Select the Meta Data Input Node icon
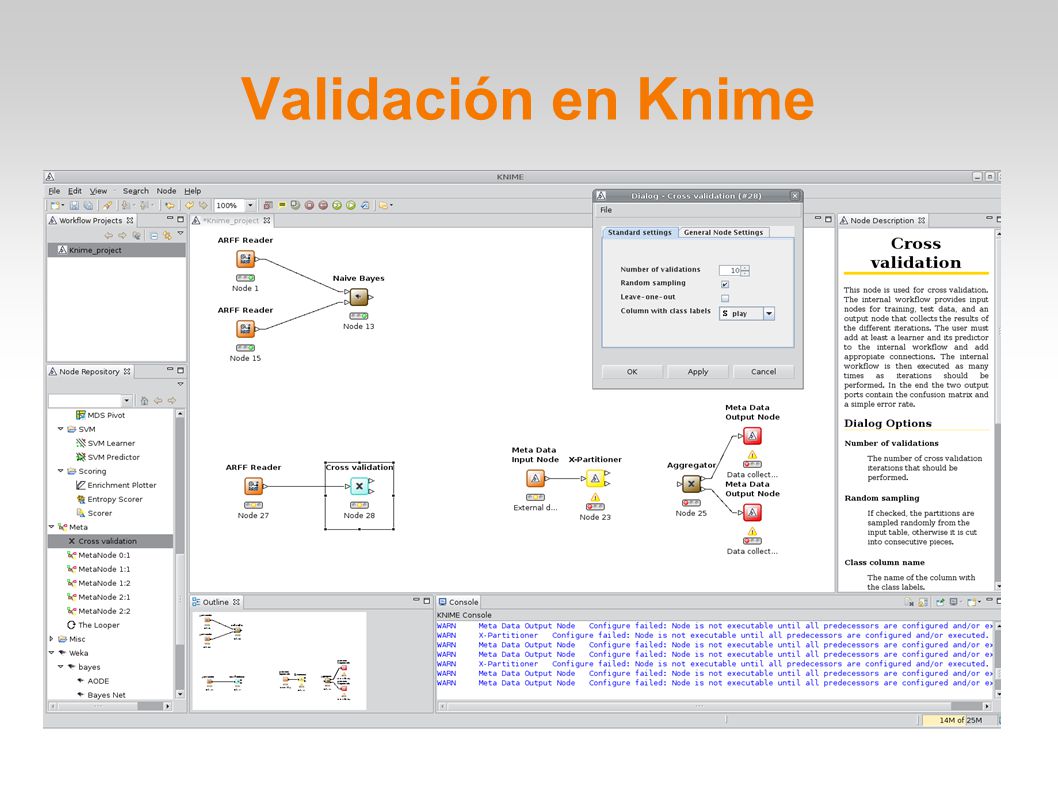The image size is (1058, 793). pyautogui.click(x=535, y=478)
